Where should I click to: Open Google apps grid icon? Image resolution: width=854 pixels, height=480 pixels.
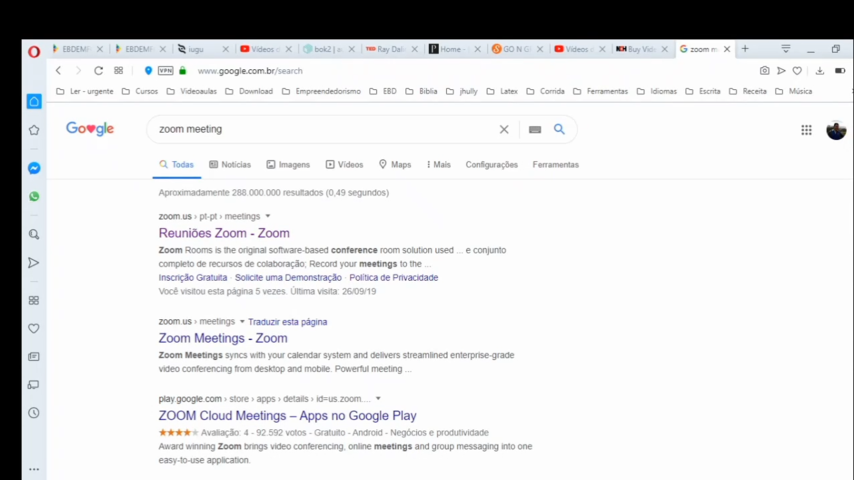(x=806, y=130)
